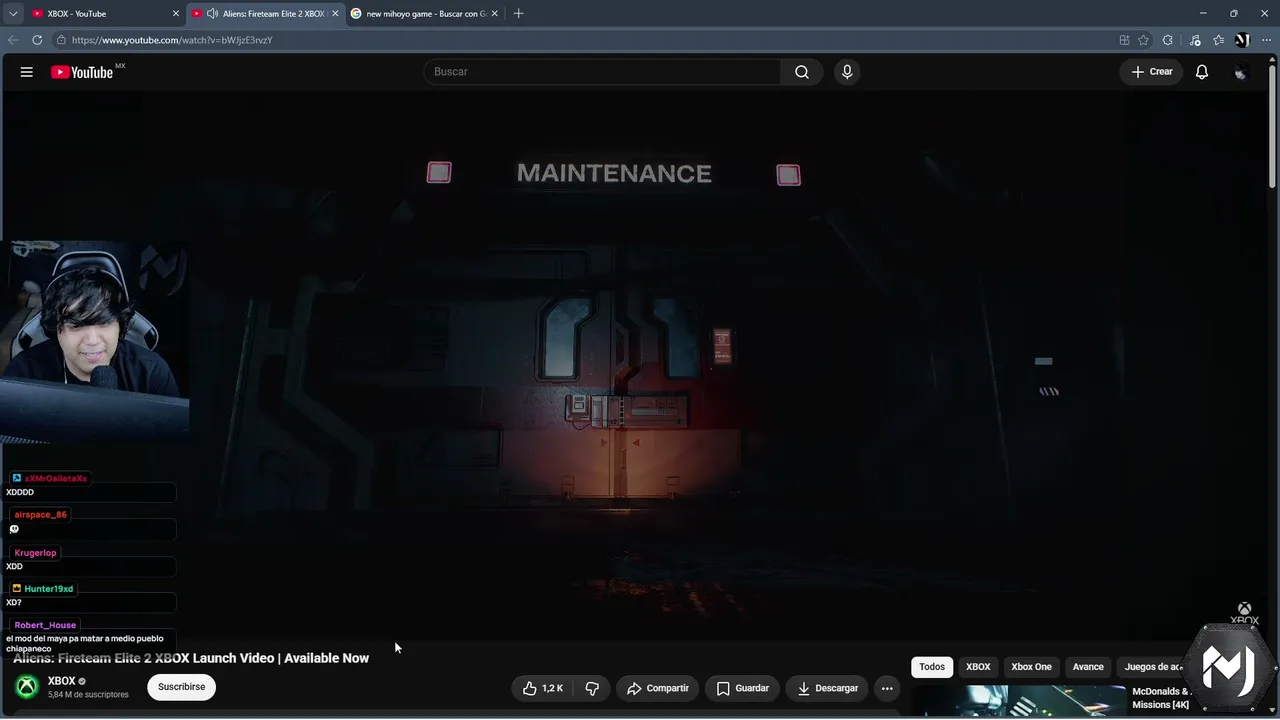Click the search magnifier button
Image resolution: width=1280 pixels, height=720 pixels.
[x=802, y=72]
